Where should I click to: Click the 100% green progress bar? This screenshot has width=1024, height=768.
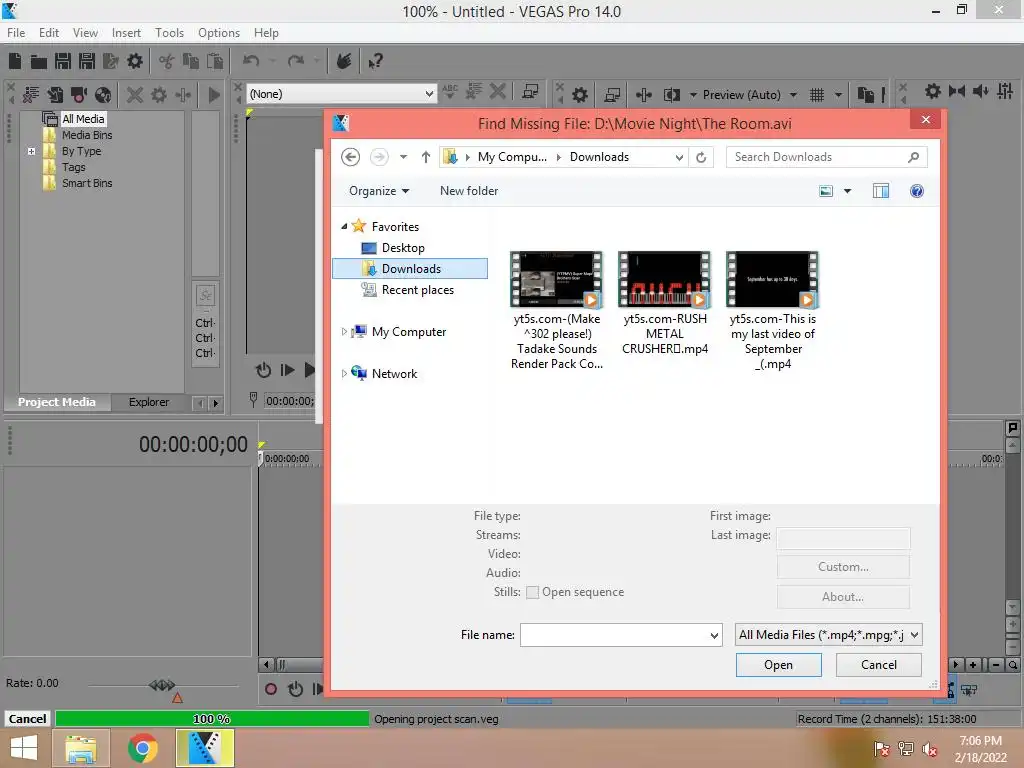coord(212,719)
